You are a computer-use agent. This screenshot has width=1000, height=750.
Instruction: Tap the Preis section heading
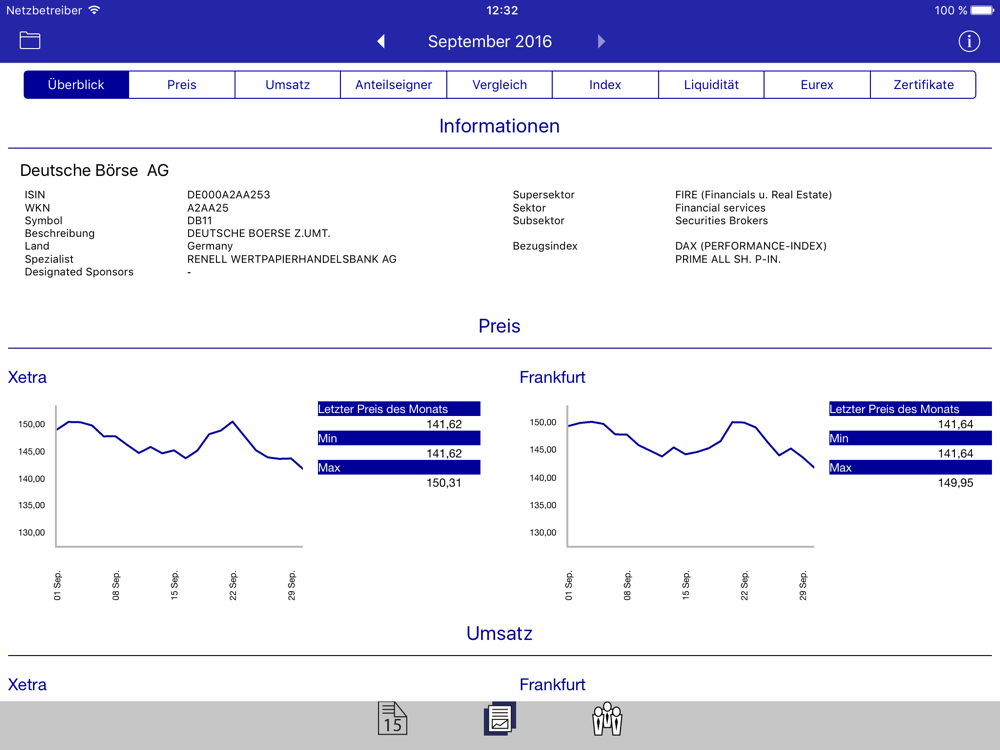(499, 326)
